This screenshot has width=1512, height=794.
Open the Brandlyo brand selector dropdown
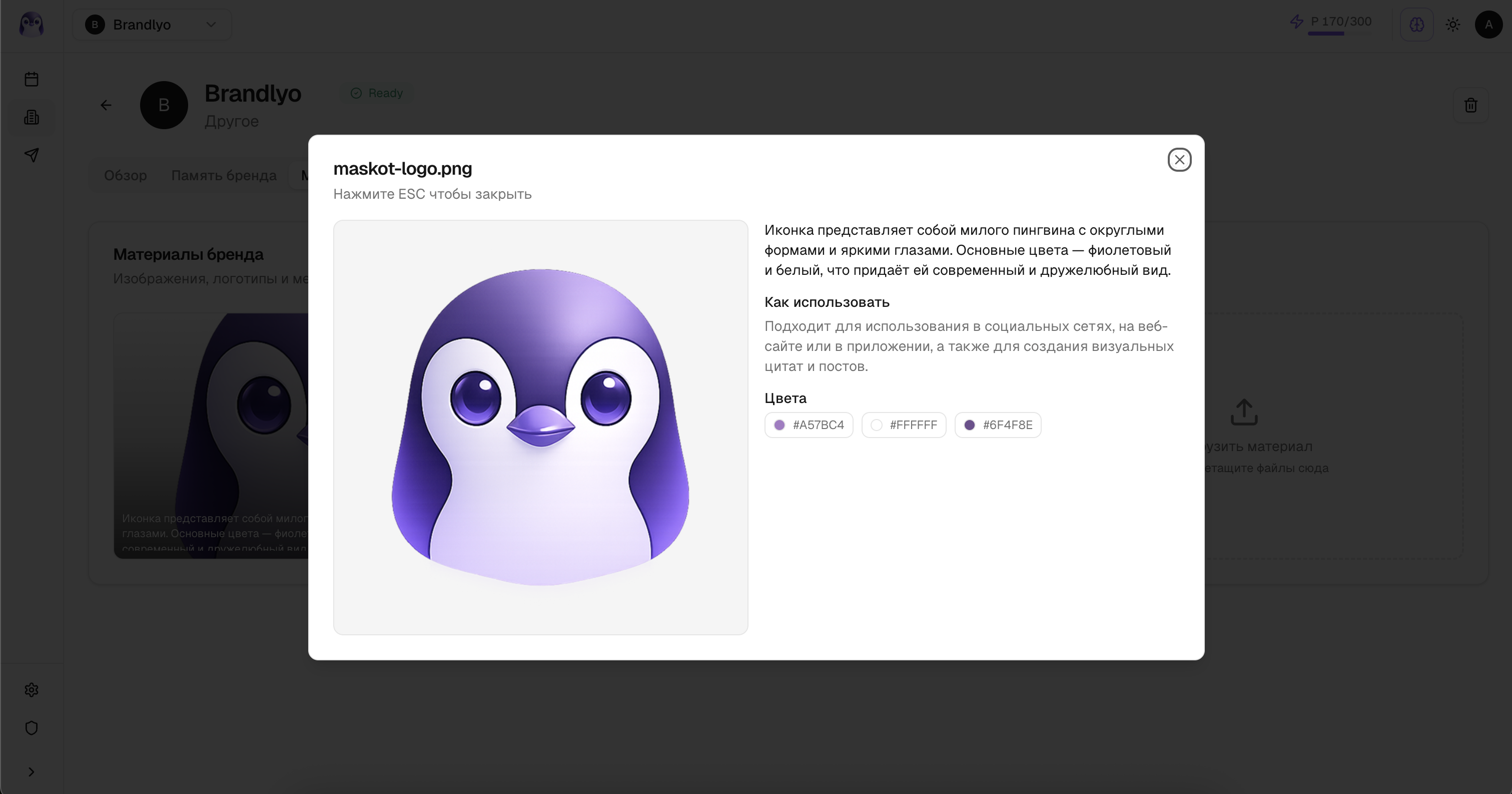[152, 25]
